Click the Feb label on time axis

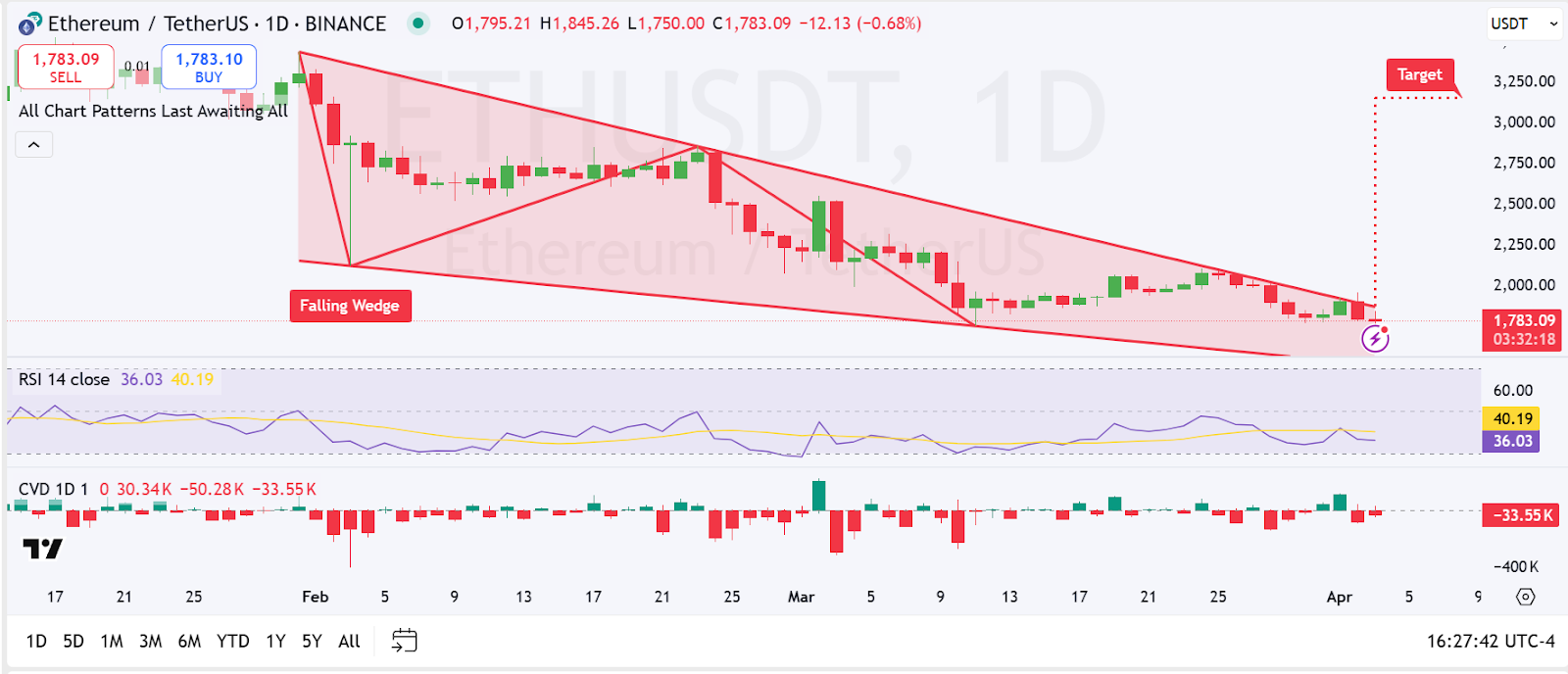click(315, 597)
